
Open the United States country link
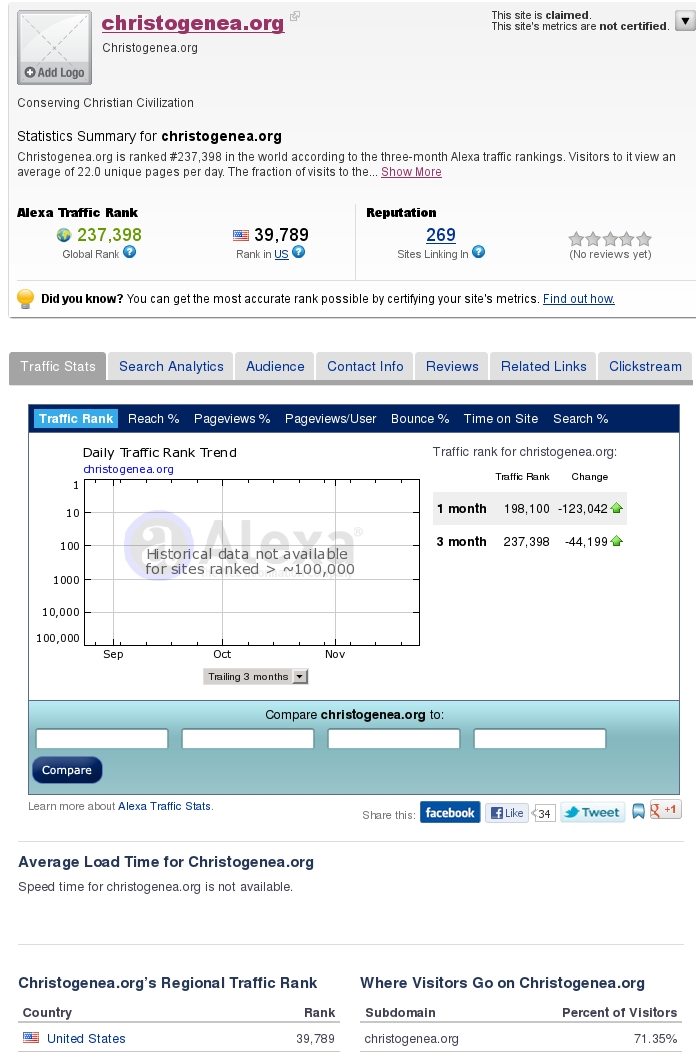(86, 1038)
